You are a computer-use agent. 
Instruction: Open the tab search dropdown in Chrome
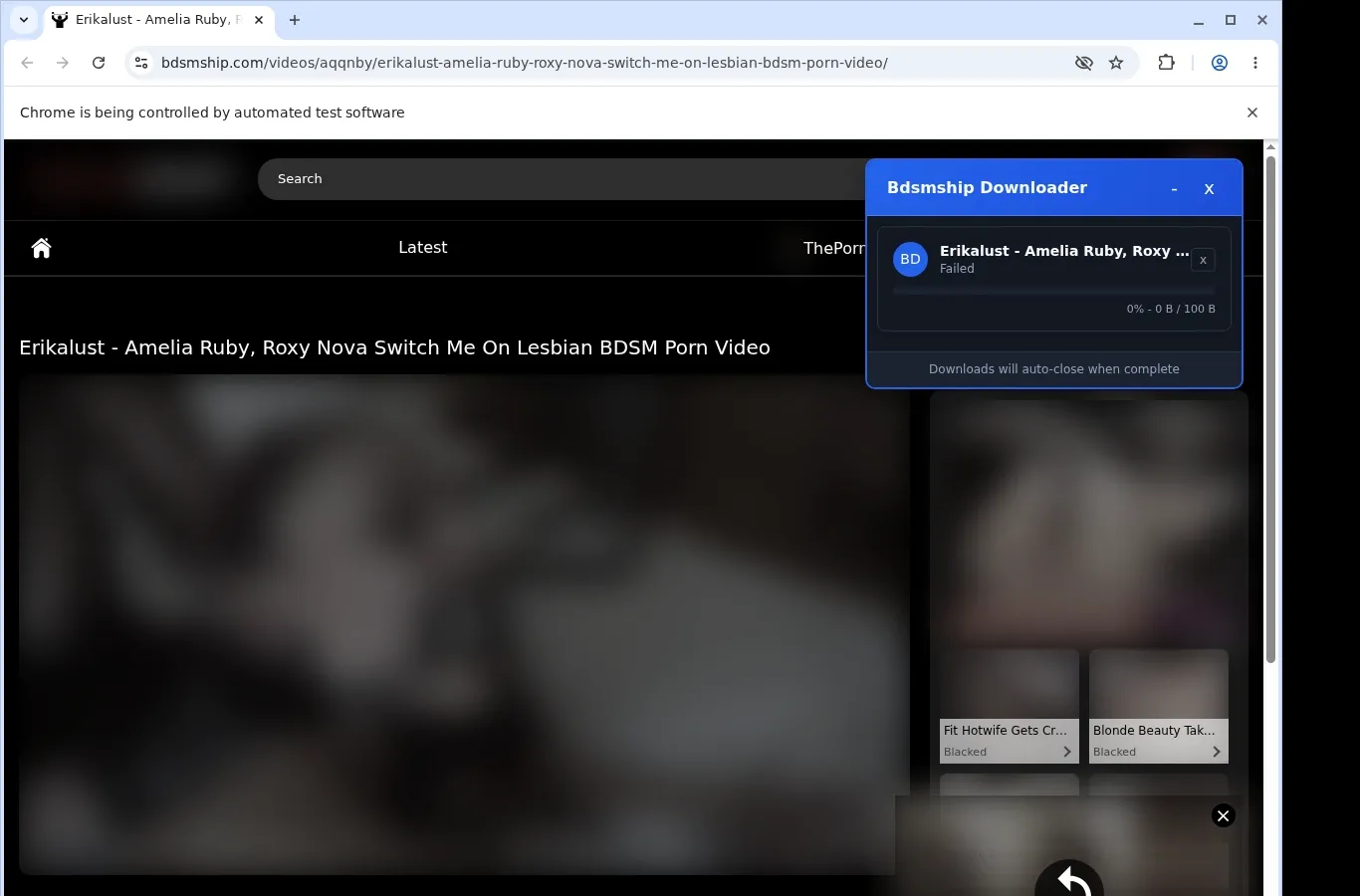pos(24,20)
